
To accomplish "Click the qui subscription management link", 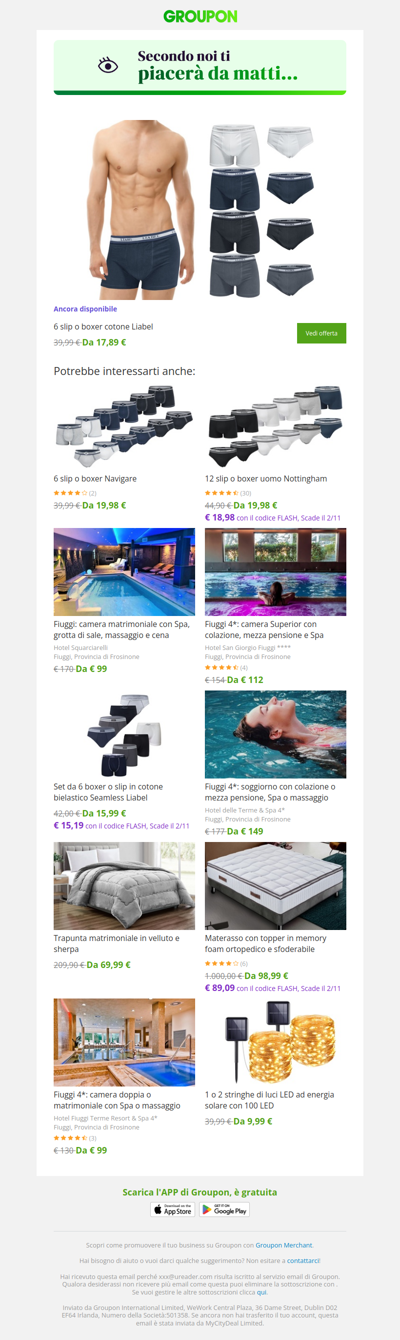I will click(262, 1292).
